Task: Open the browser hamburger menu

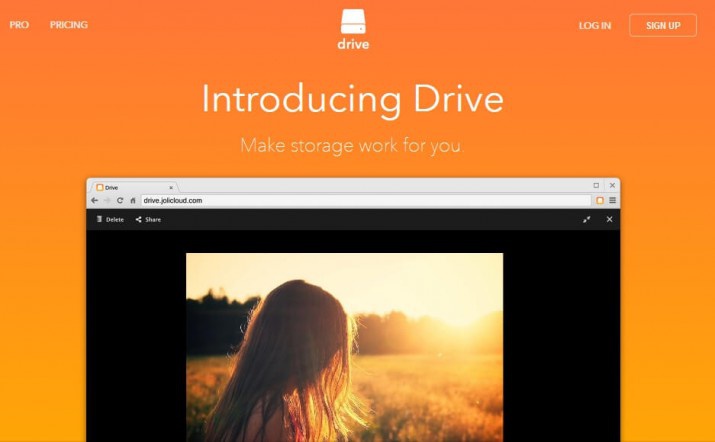Action: pyautogui.click(x=612, y=200)
